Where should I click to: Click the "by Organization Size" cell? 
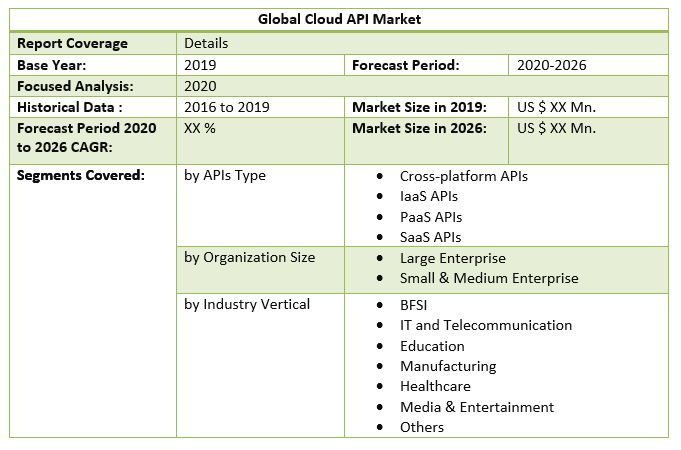coord(249,257)
